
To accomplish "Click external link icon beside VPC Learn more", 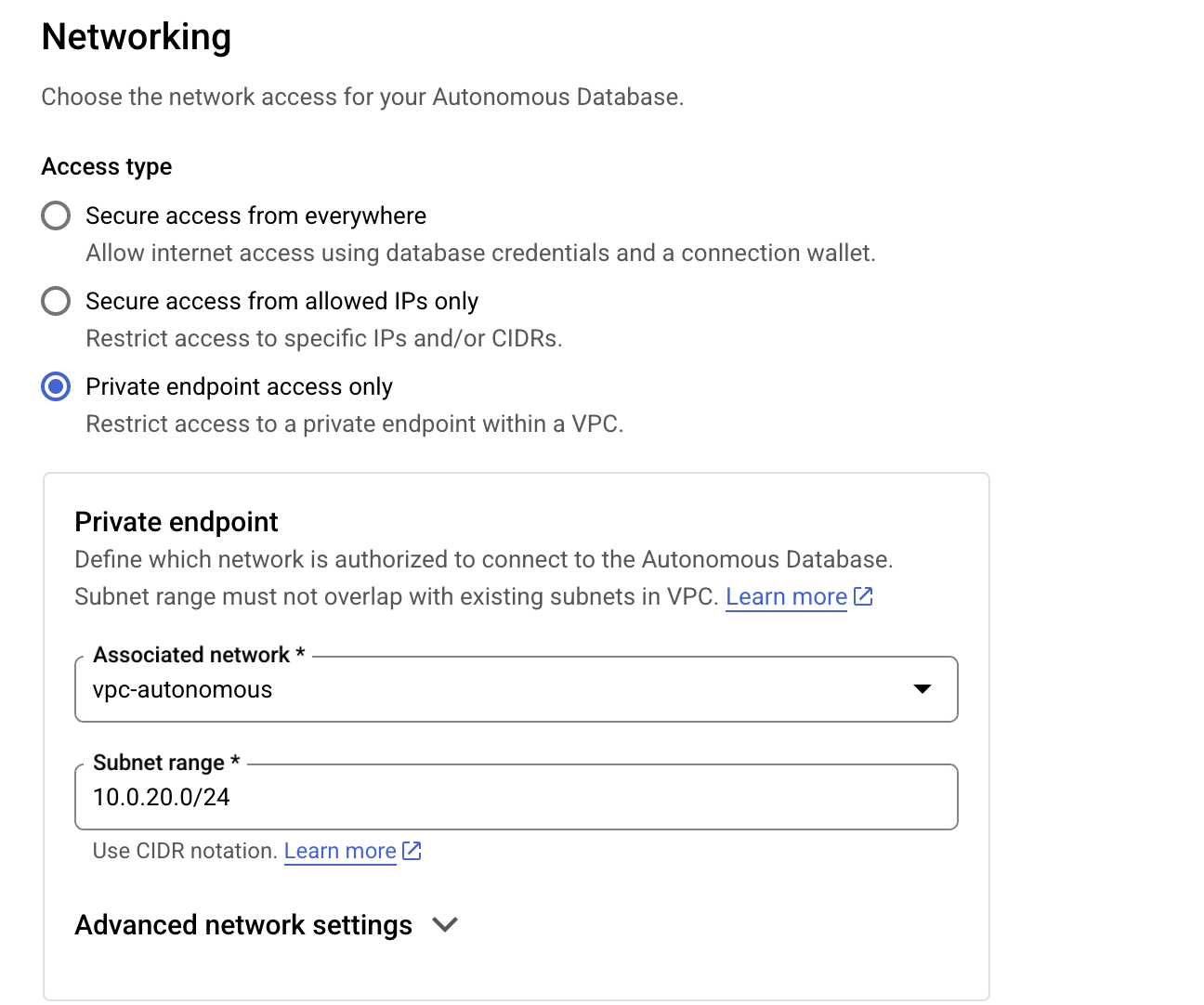I will pos(863,596).
